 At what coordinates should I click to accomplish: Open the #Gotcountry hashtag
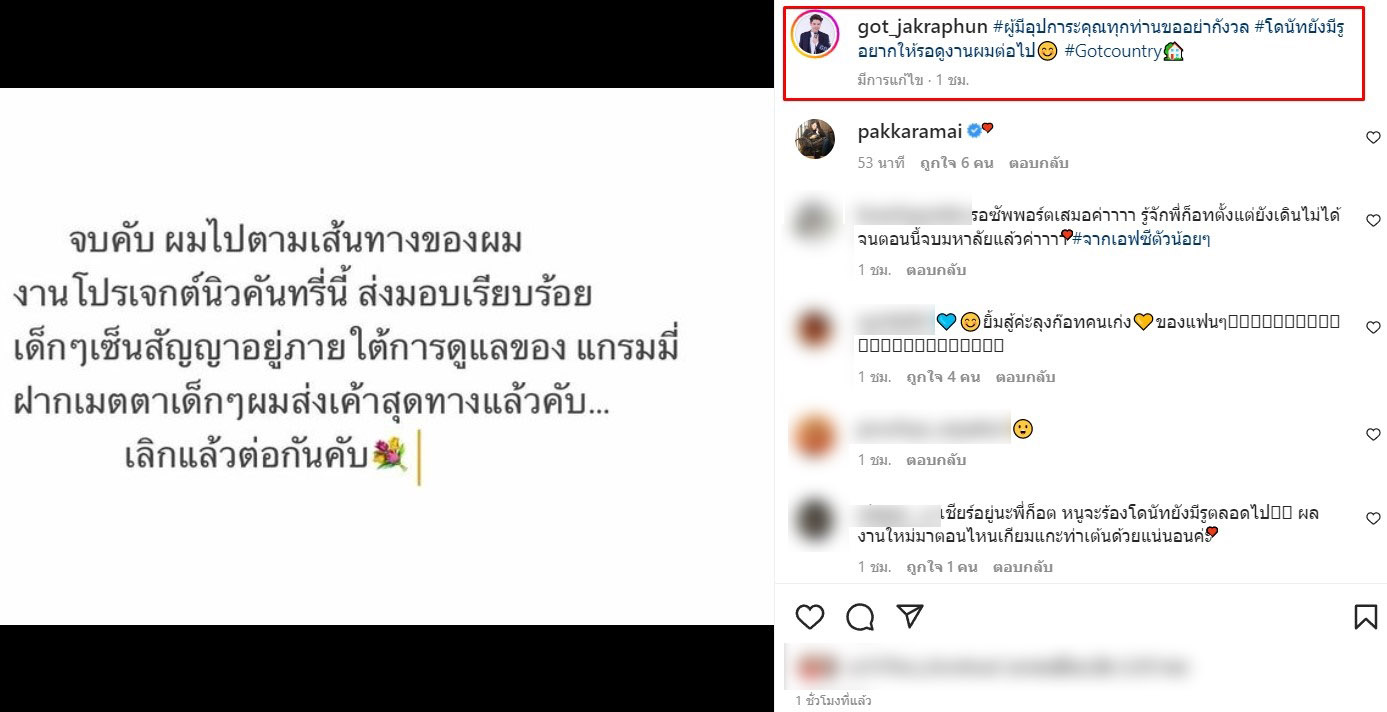click(x=1113, y=51)
